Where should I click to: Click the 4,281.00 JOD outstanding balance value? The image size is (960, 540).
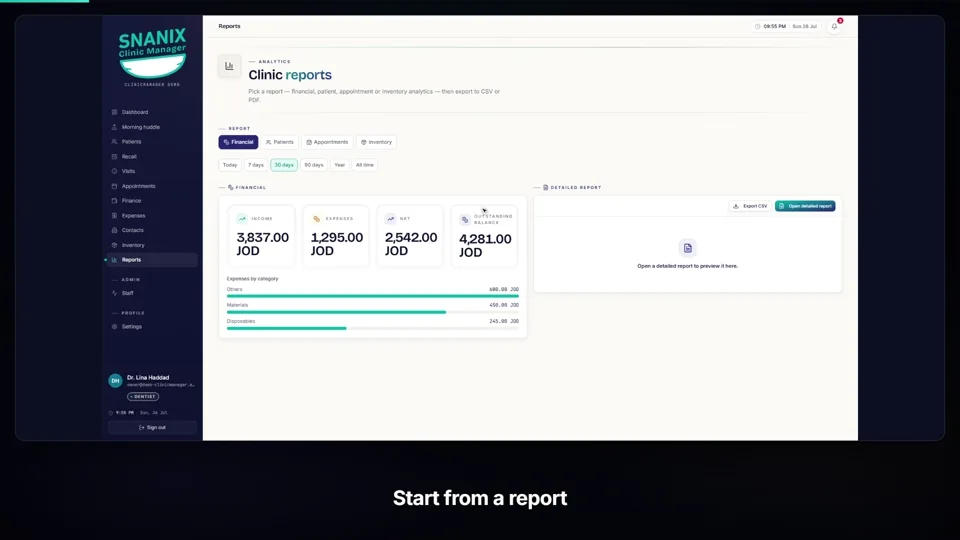coord(485,246)
